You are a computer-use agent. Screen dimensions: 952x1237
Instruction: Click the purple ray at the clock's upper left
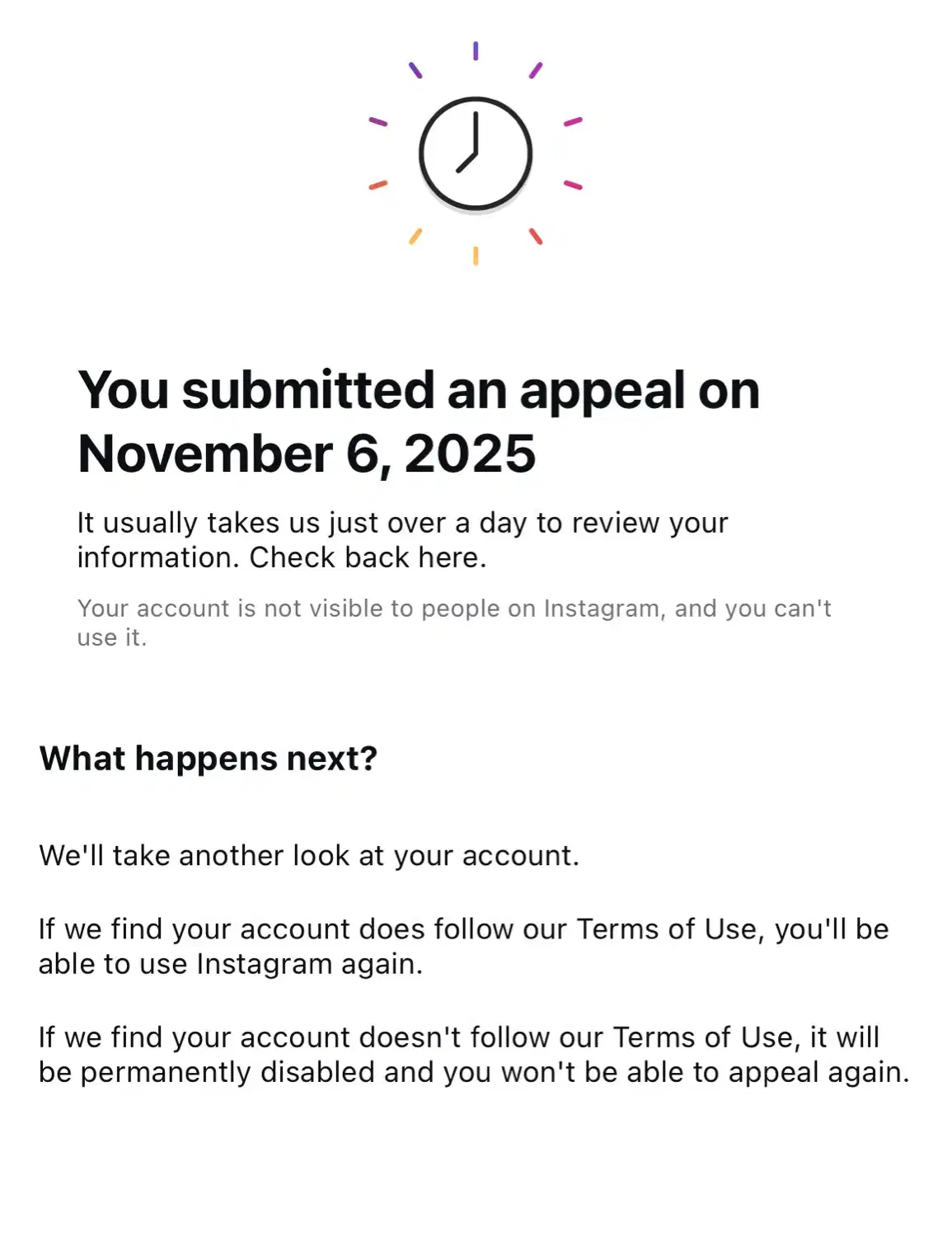coord(415,70)
